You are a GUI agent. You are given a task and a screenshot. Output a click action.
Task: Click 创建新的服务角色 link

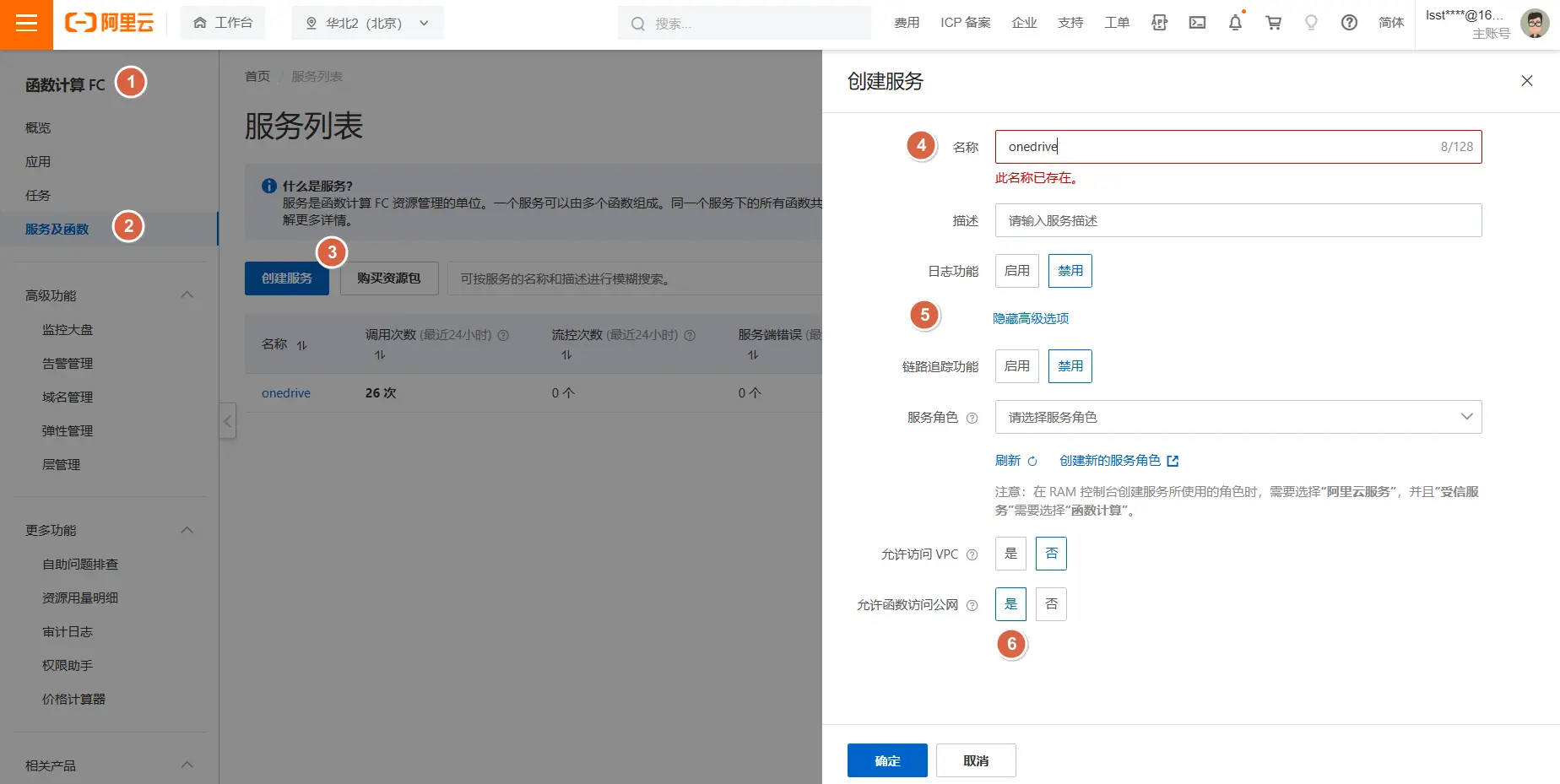(x=1110, y=461)
